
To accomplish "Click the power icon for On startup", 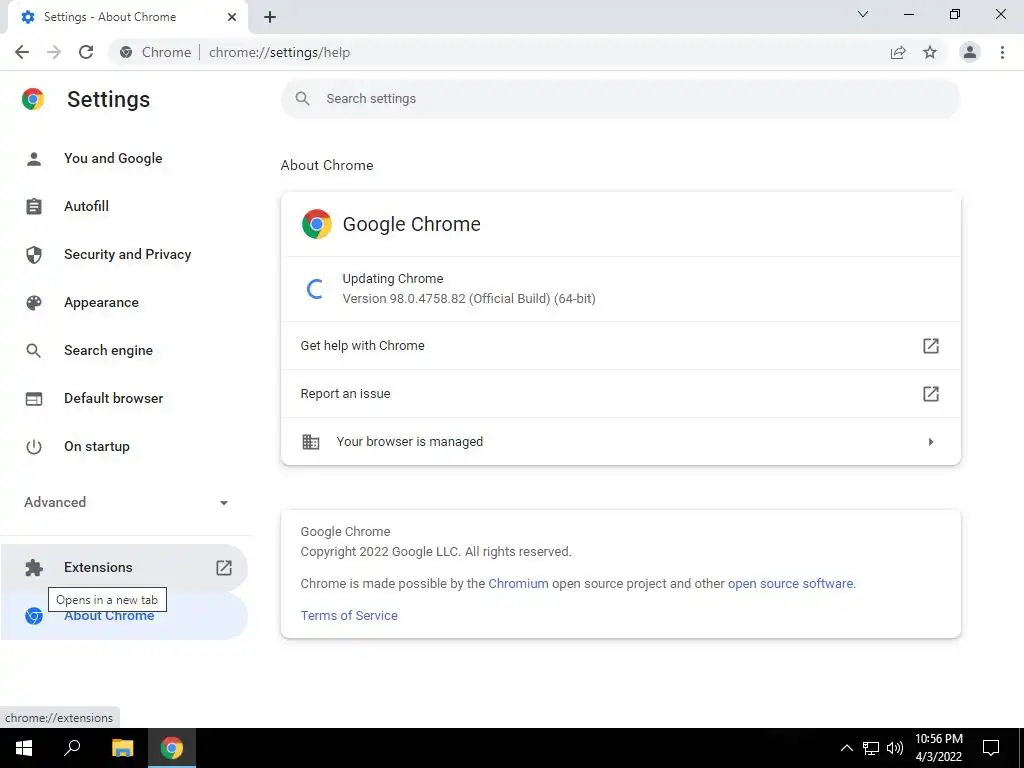I will pyautogui.click(x=34, y=447).
